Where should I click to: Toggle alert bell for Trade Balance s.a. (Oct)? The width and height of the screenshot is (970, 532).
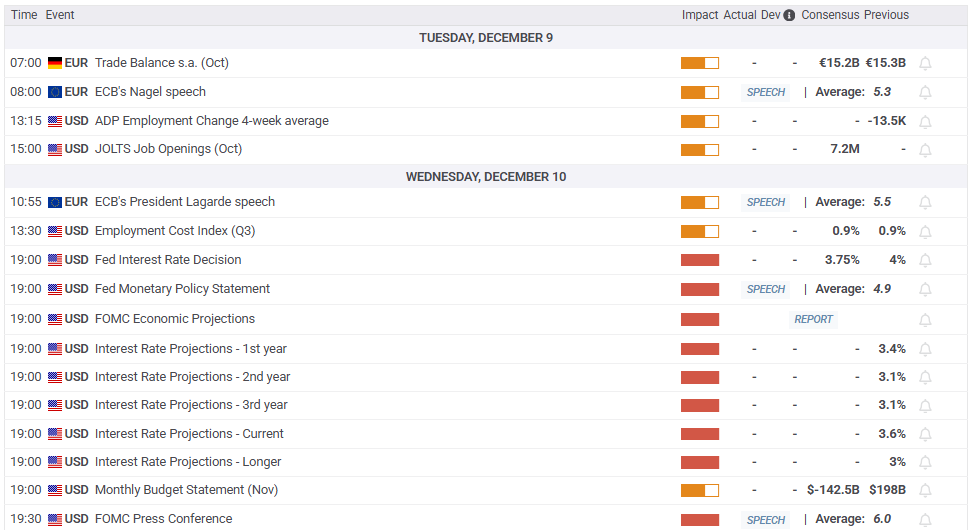pyautogui.click(x=925, y=63)
